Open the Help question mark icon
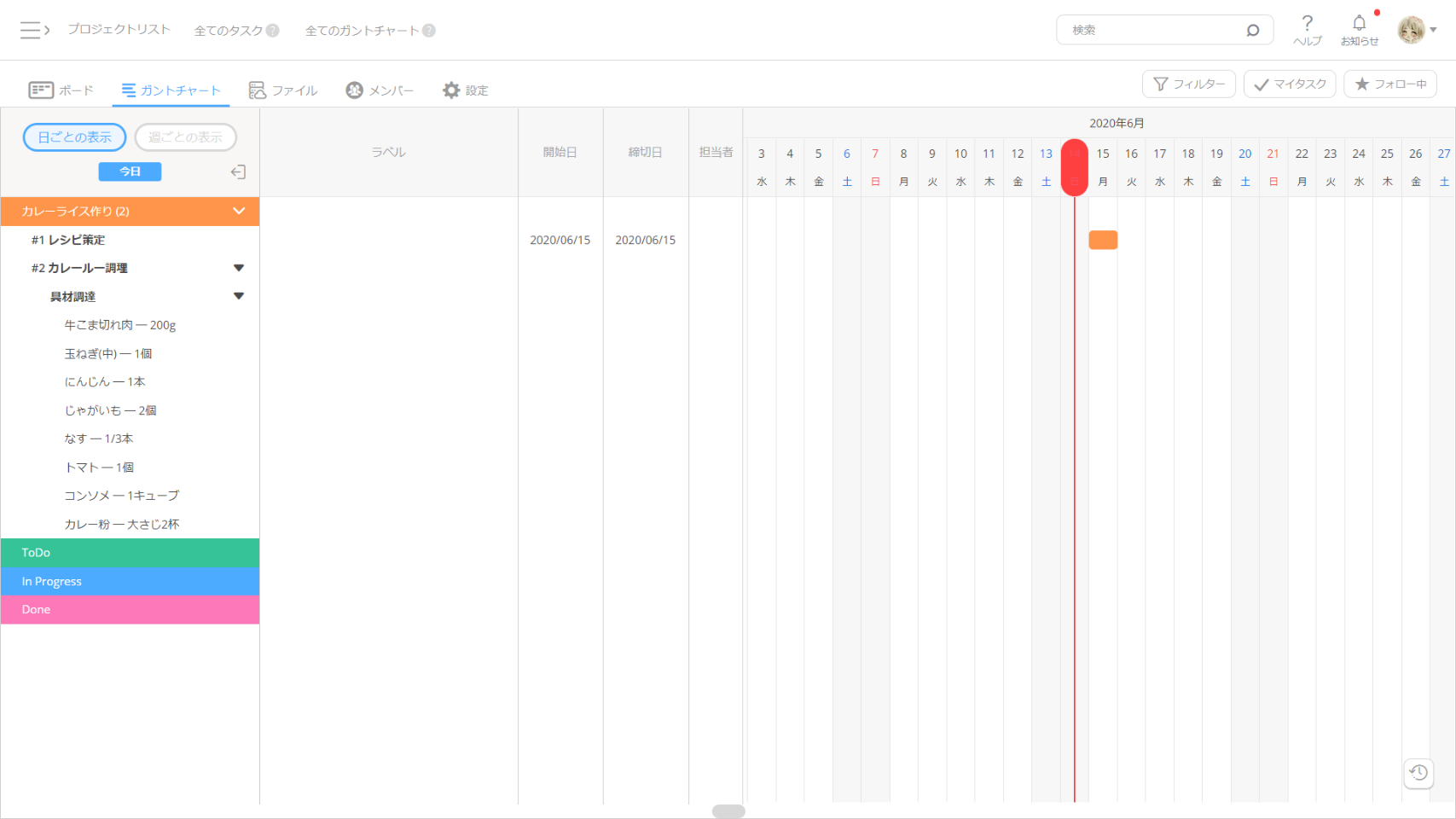Viewport: 1456px width, 819px height. (x=1307, y=30)
